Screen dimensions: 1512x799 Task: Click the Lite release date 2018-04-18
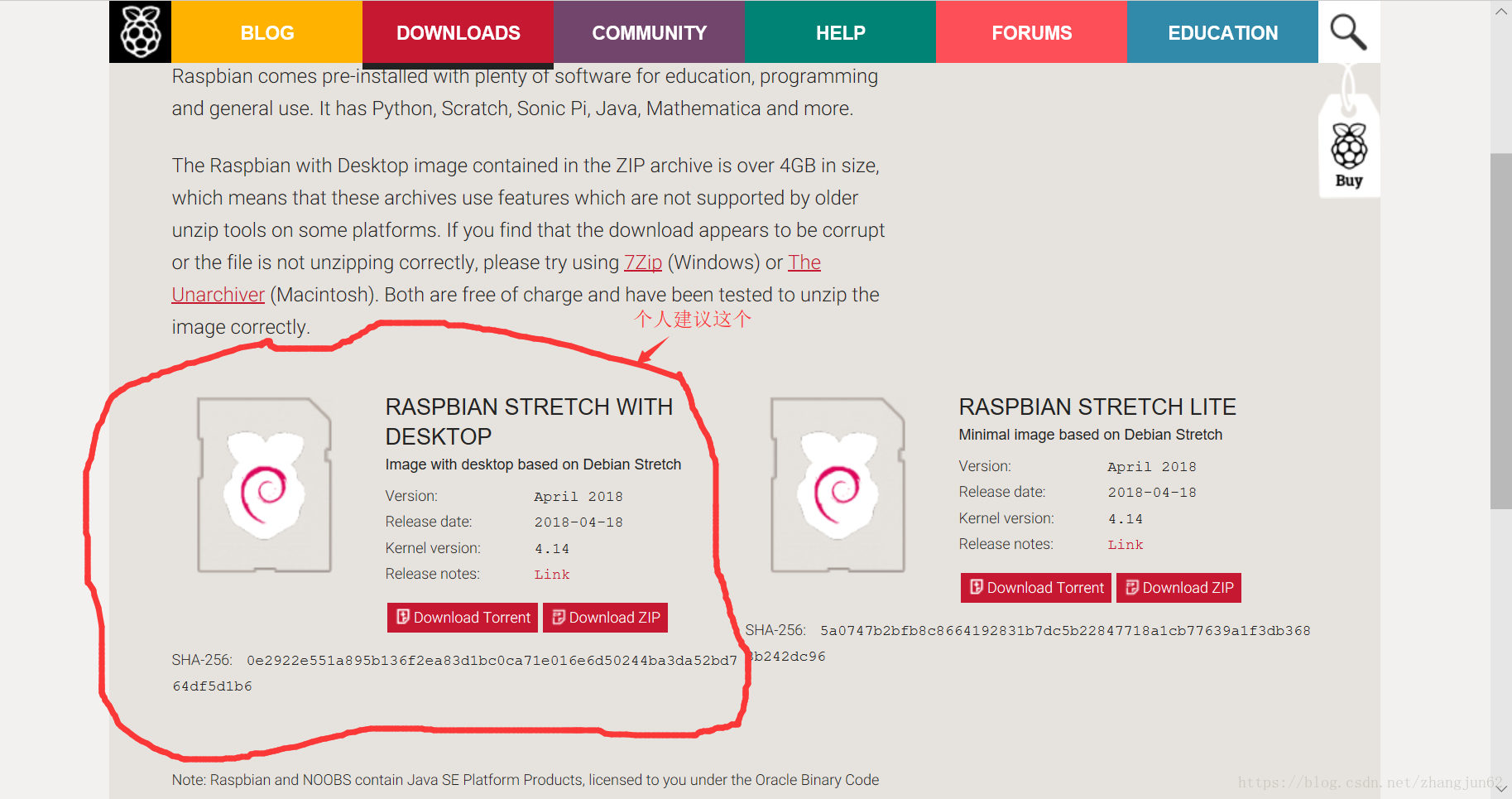click(x=1152, y=493)
